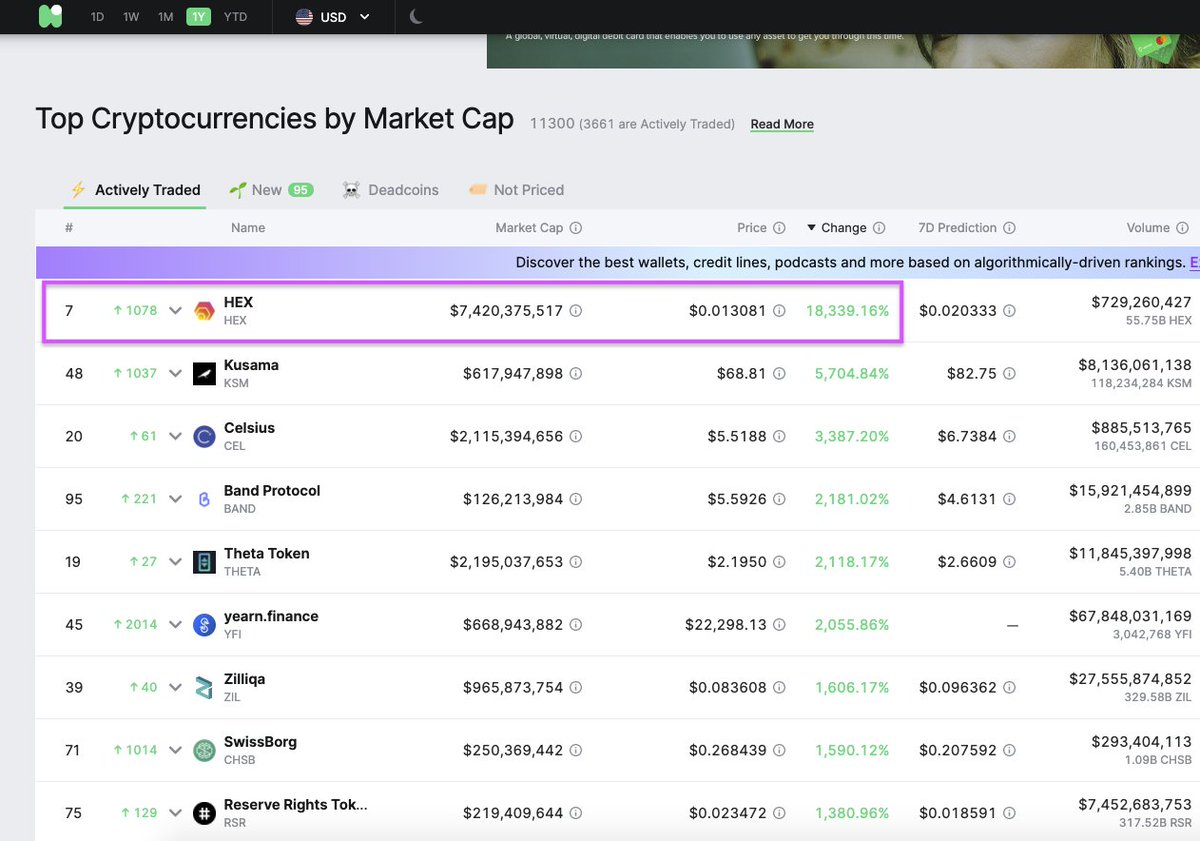Click the site logo in the top bar
The width and height of the screenshot is (1200, 841).
(50, 17)
